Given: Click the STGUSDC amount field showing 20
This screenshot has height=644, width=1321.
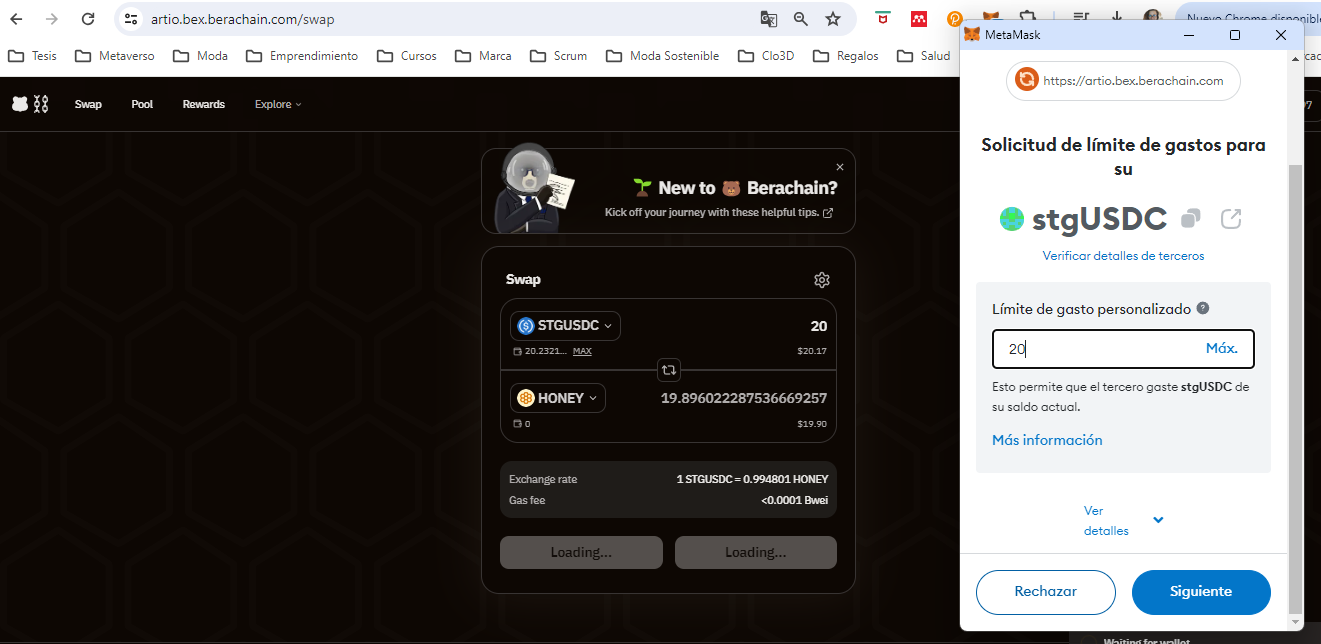Looking at the screenshot, I should (x=818, y=326).
